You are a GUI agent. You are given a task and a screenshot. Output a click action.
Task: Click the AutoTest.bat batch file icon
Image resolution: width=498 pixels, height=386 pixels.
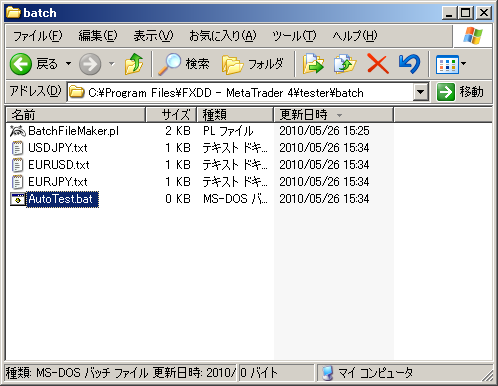(17, 199)
